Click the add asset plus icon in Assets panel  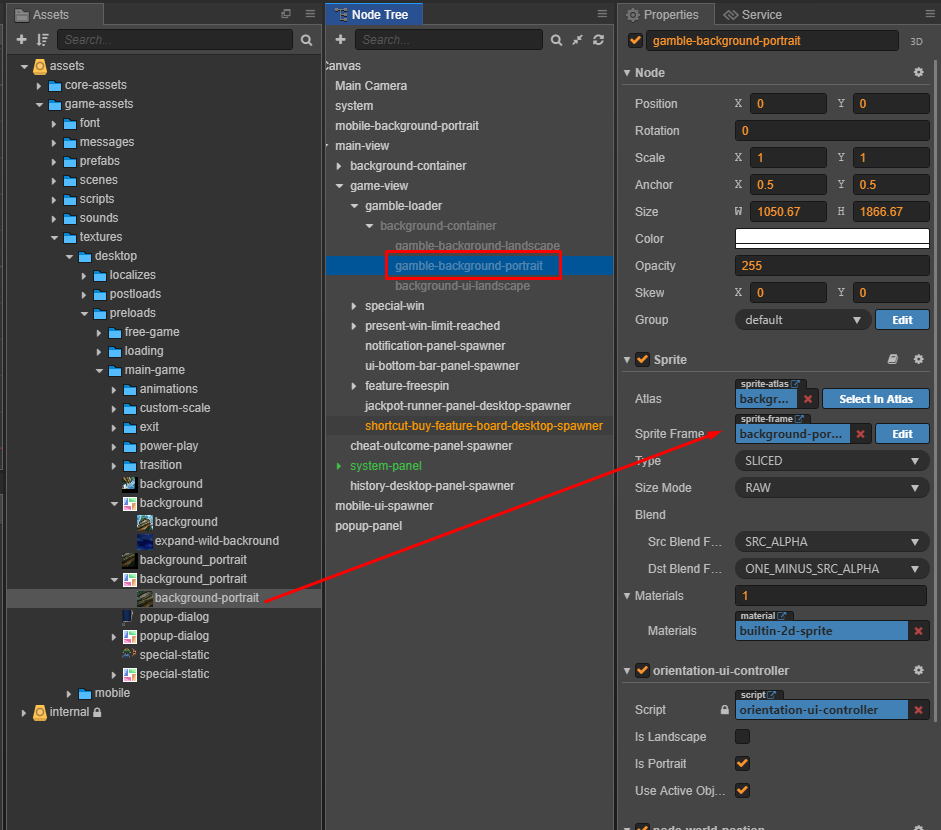pyautogui.click(x=22, y=40)
